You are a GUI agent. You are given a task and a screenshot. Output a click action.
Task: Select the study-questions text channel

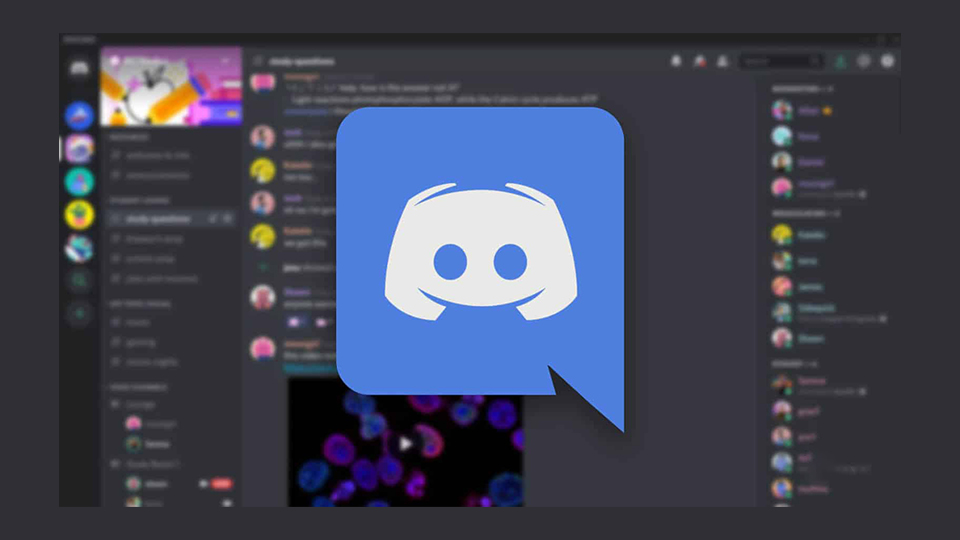[x=160, y=218]
